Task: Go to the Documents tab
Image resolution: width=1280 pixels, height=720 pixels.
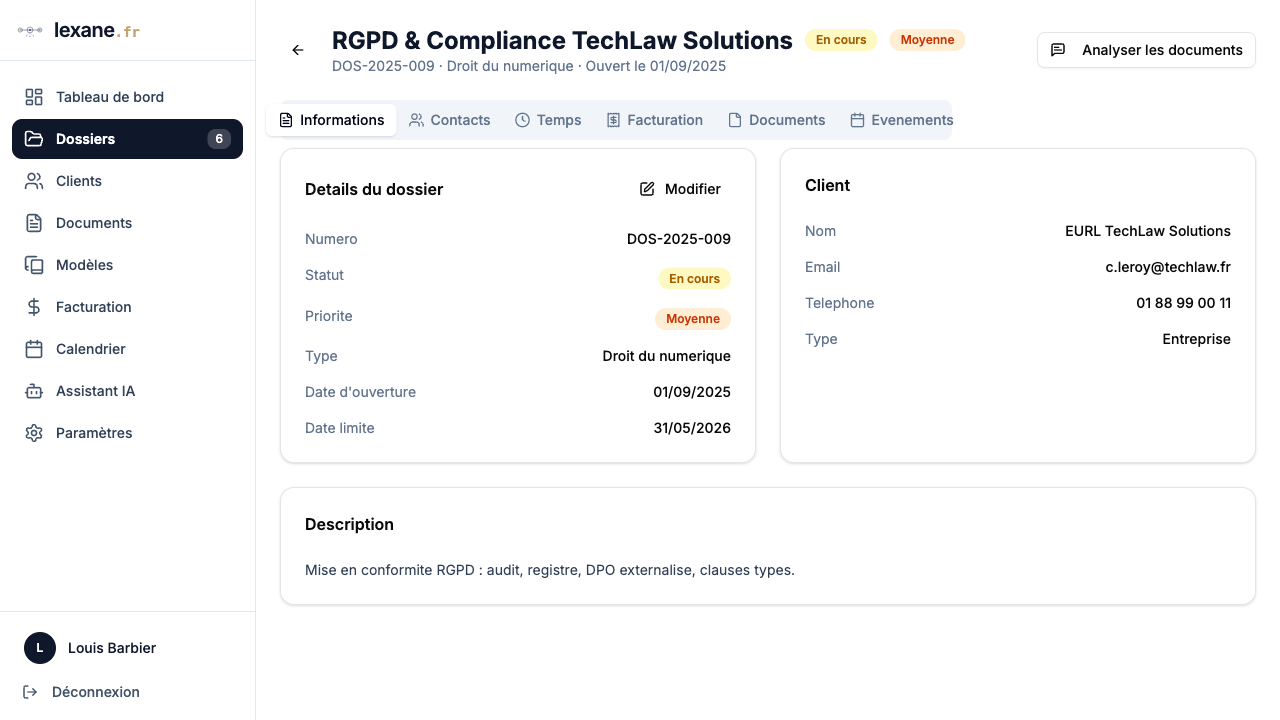Action: 777,120
